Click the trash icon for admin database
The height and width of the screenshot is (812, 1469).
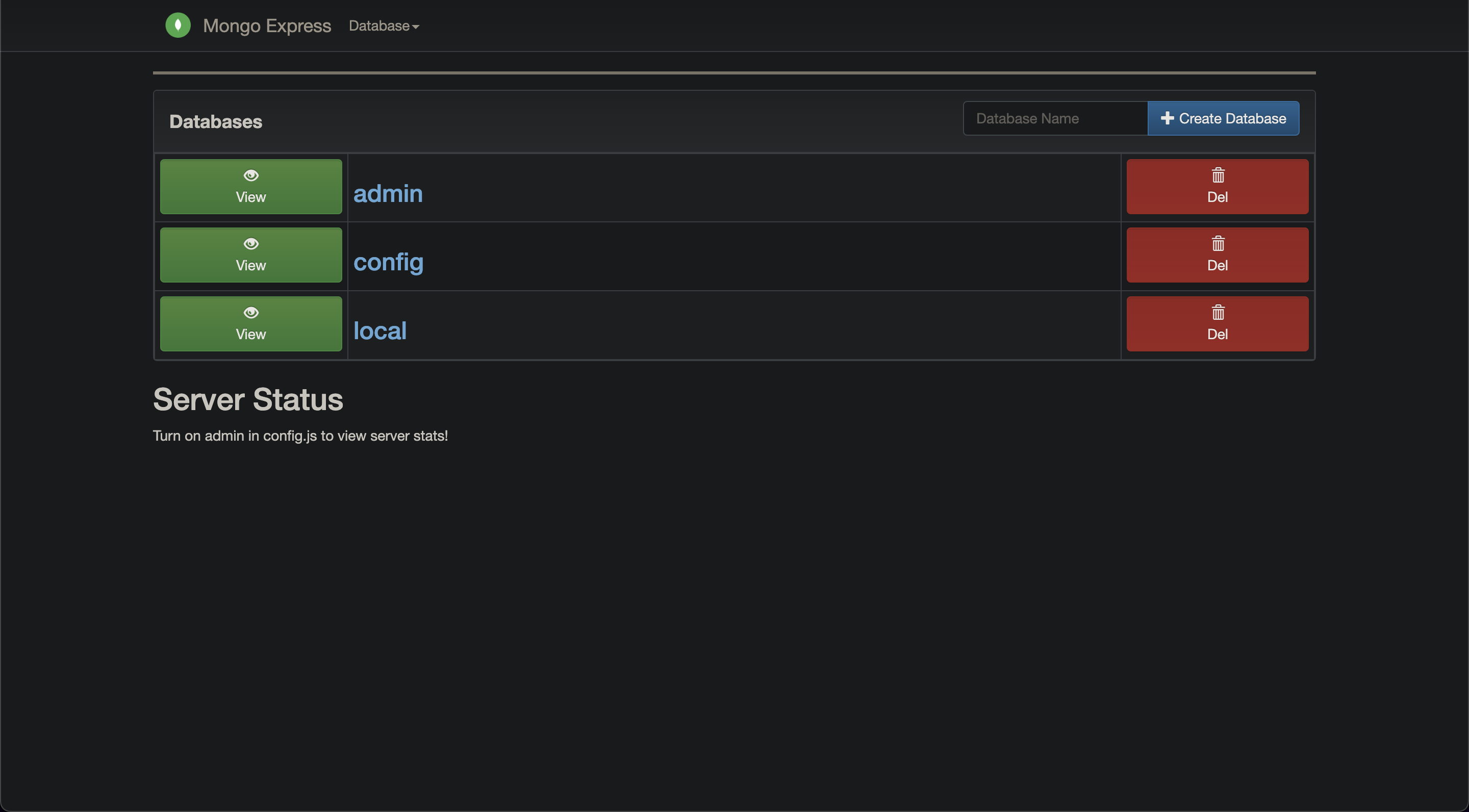1218,175
